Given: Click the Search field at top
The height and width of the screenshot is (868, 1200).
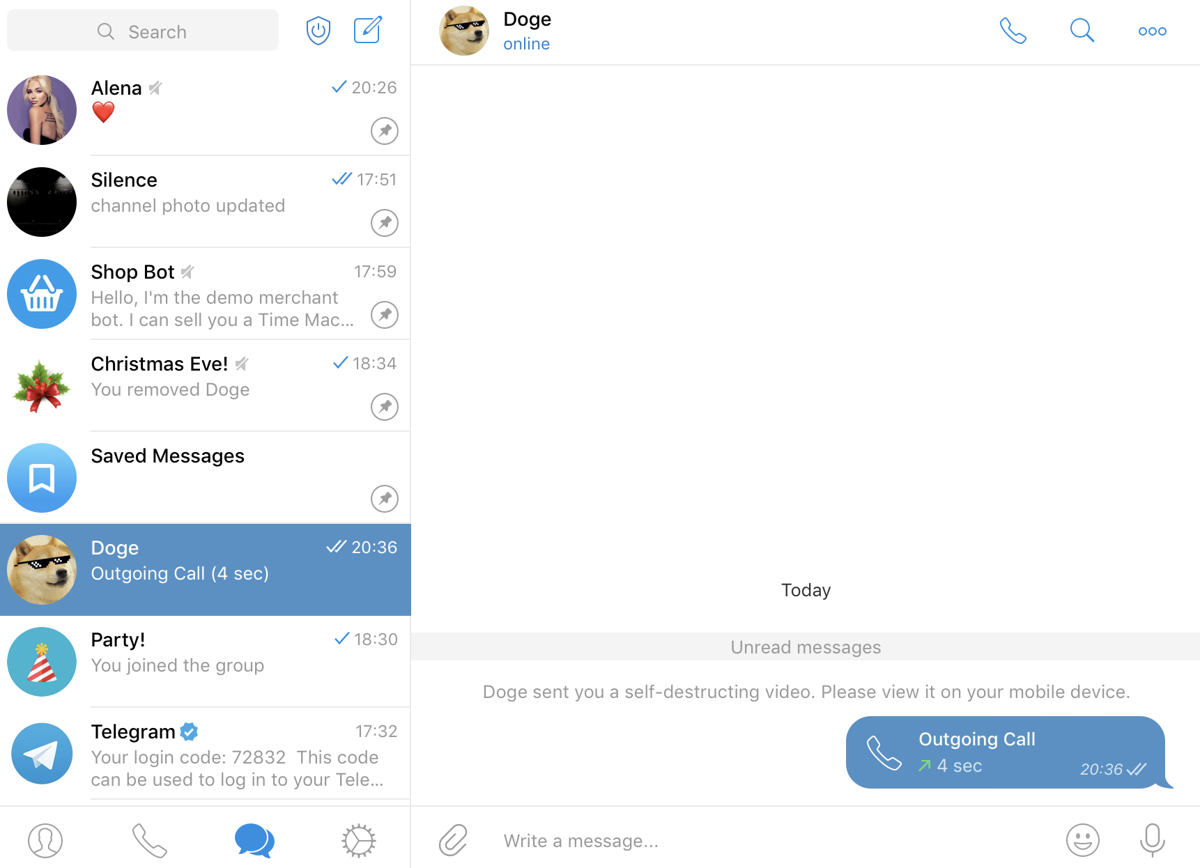Looking at the screenshot, I should point(143,31).
